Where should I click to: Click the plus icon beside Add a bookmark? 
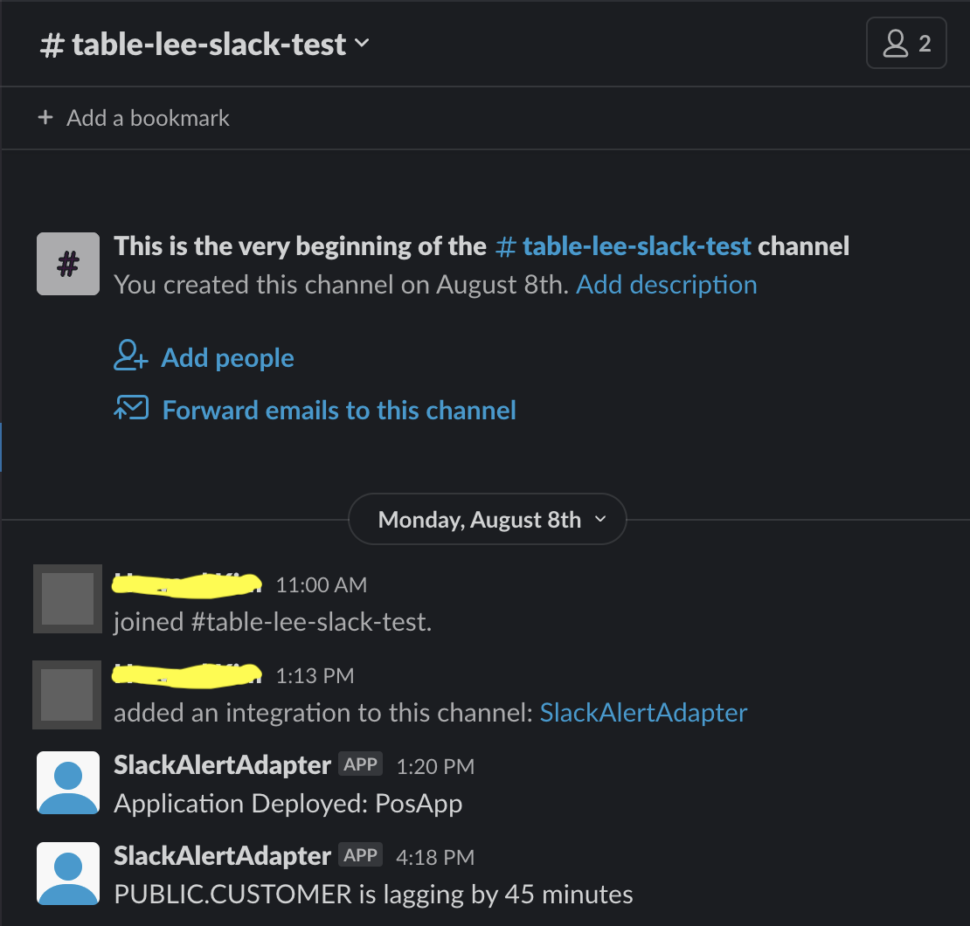click(45, 118)
